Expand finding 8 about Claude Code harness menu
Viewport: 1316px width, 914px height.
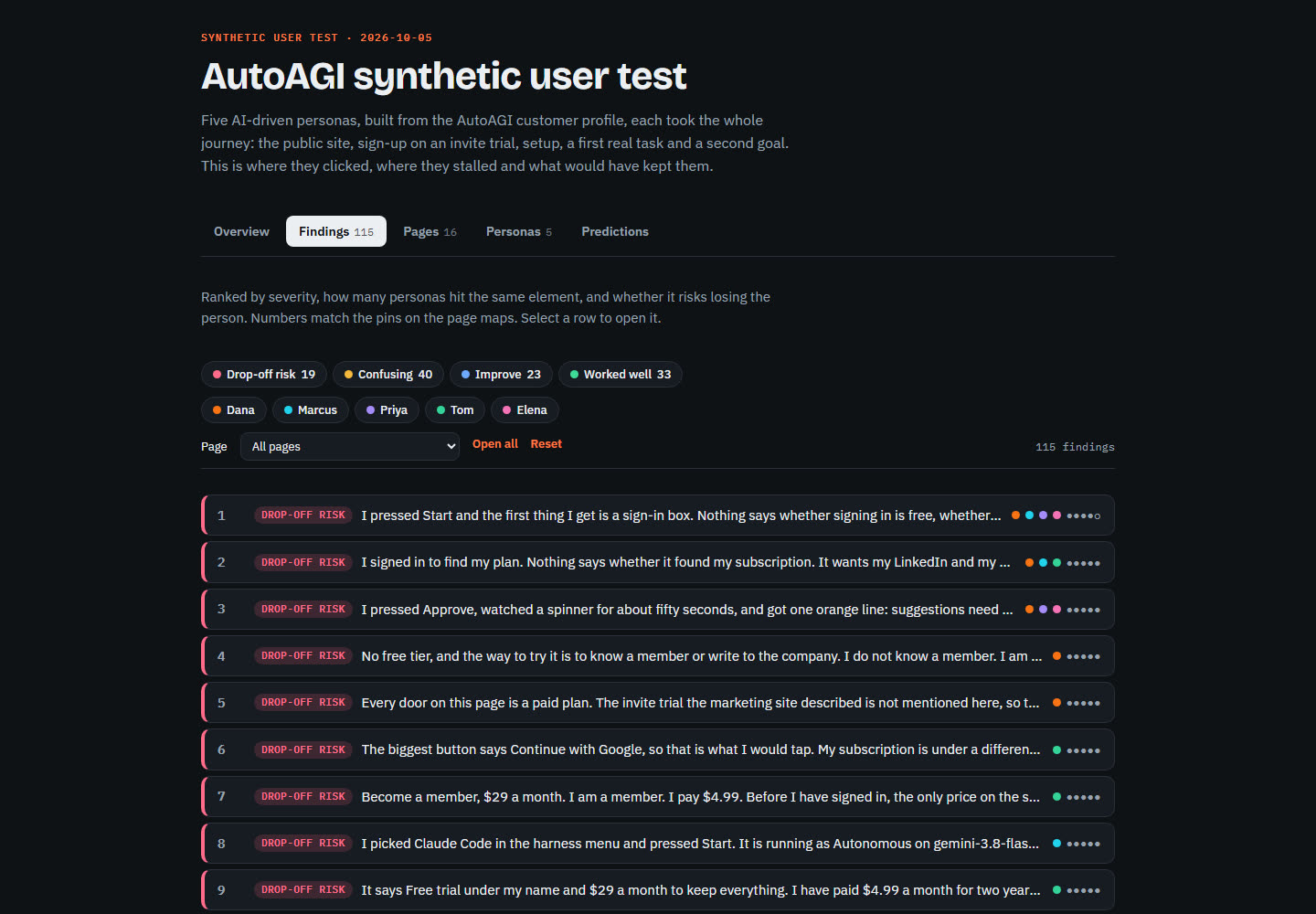(x=658, y=844)
